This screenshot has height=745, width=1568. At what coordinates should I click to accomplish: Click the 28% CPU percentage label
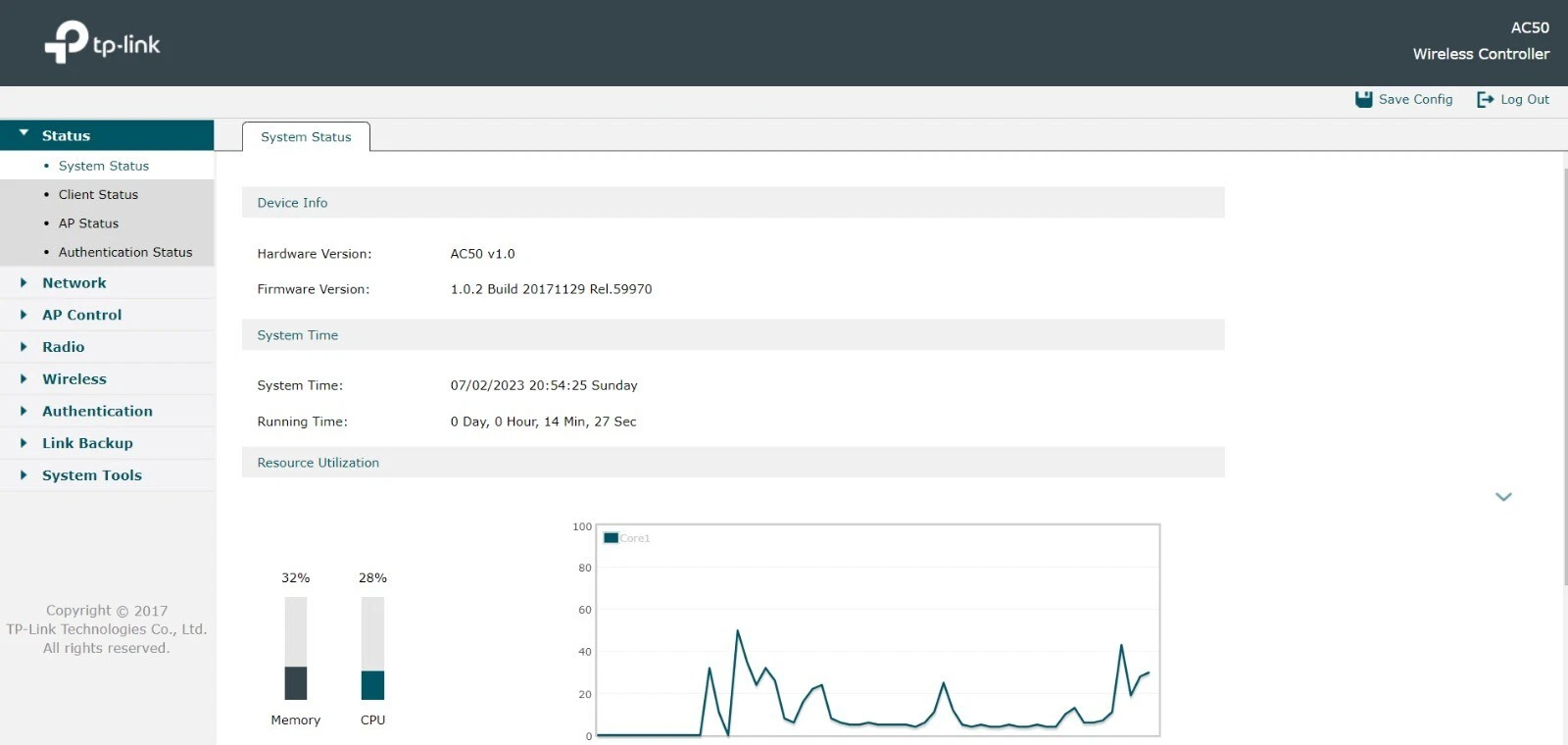pos(372,578)
